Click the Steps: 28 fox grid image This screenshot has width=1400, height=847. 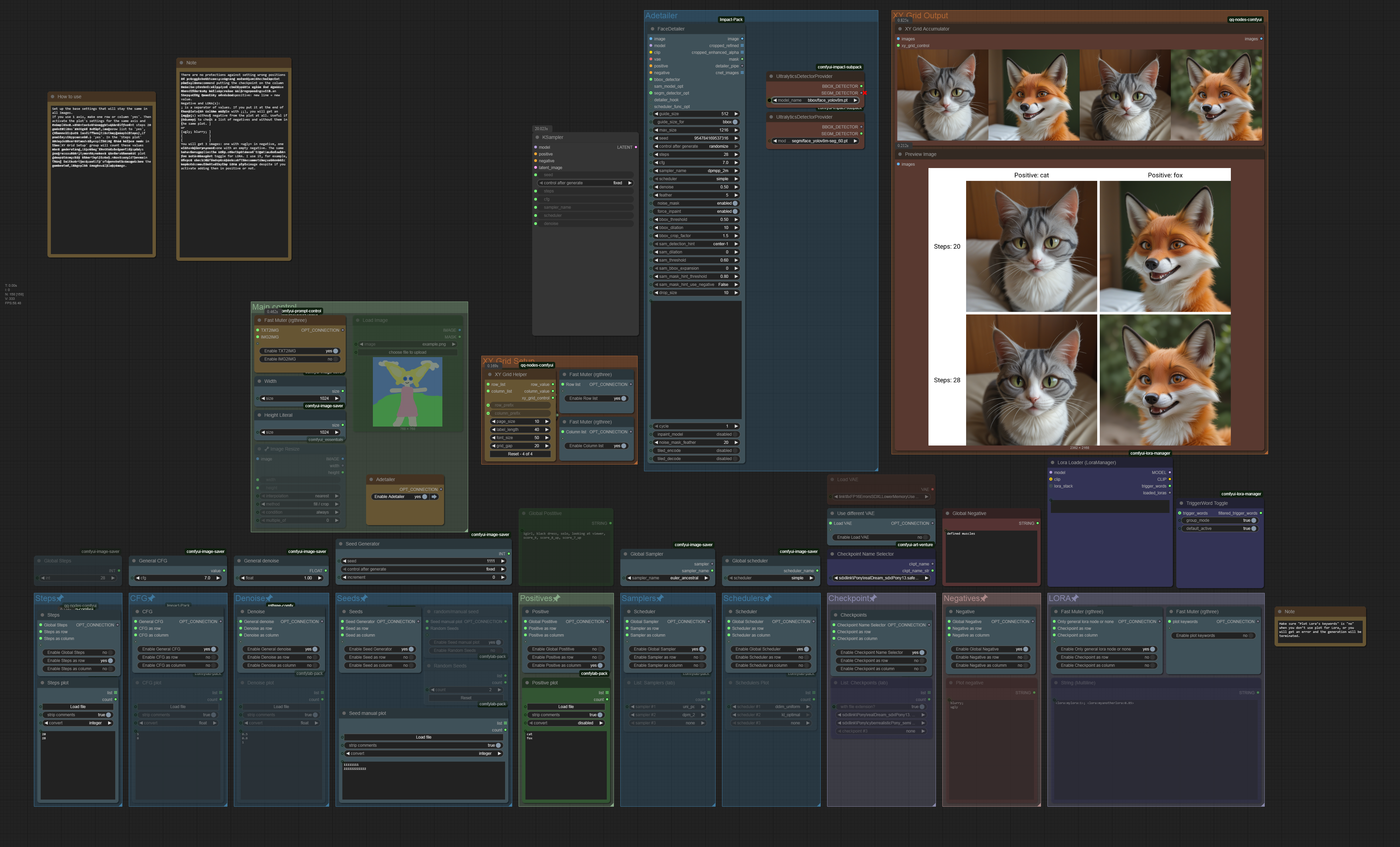[1165, 380]
